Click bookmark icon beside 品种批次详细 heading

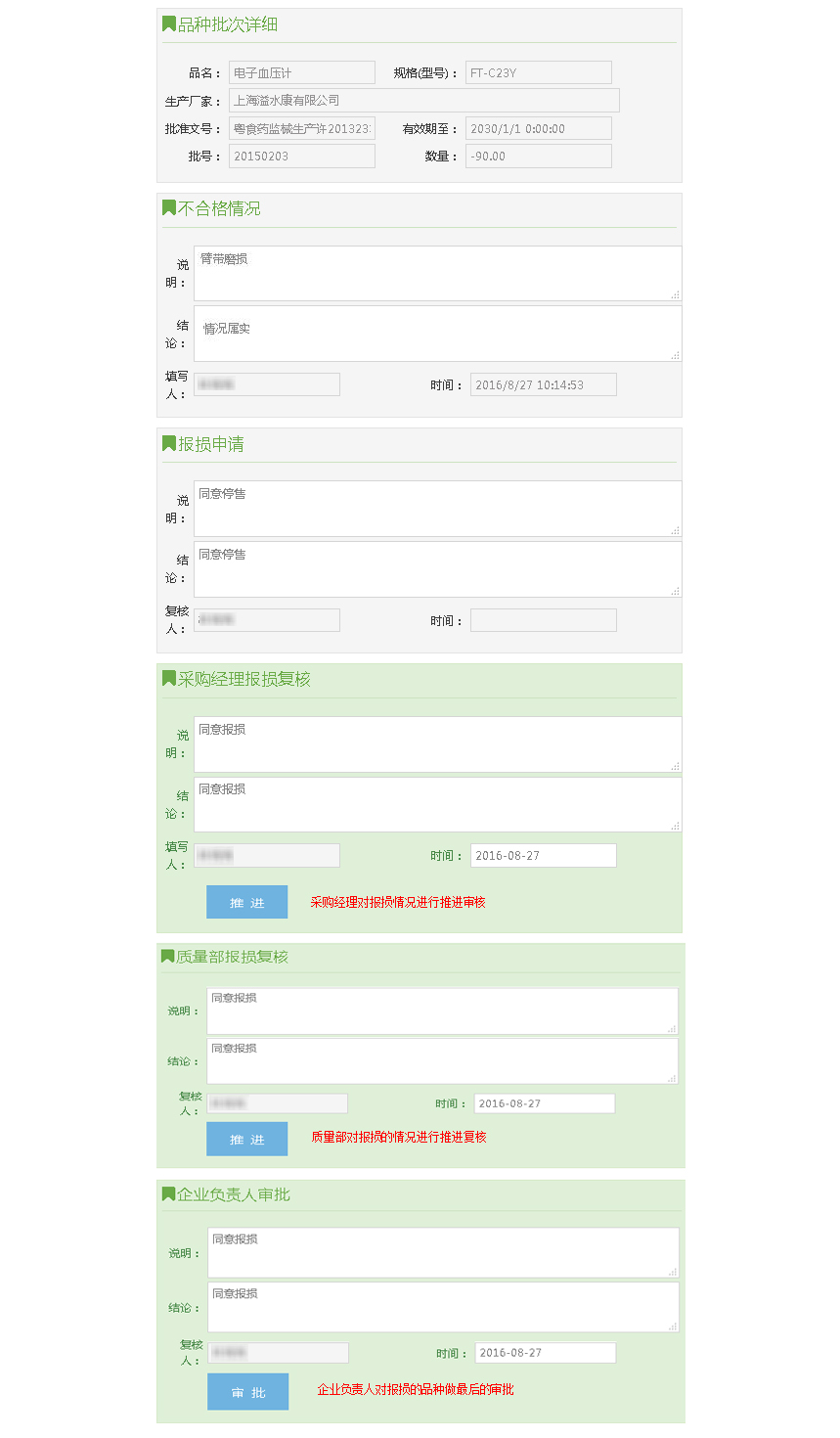pos(168,24)
